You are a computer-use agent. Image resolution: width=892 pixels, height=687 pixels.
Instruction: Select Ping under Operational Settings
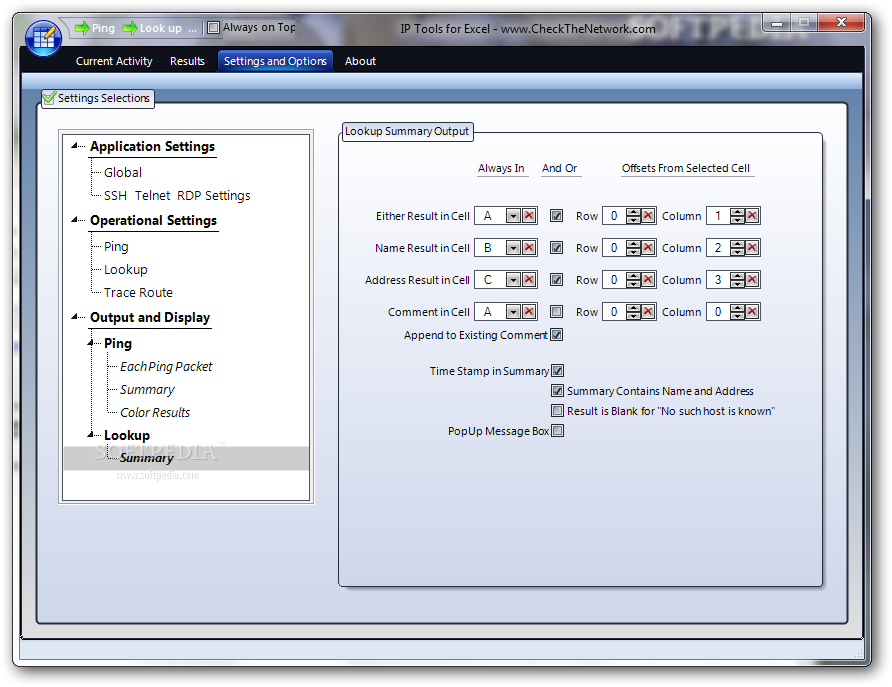click(x=116, y=247)
